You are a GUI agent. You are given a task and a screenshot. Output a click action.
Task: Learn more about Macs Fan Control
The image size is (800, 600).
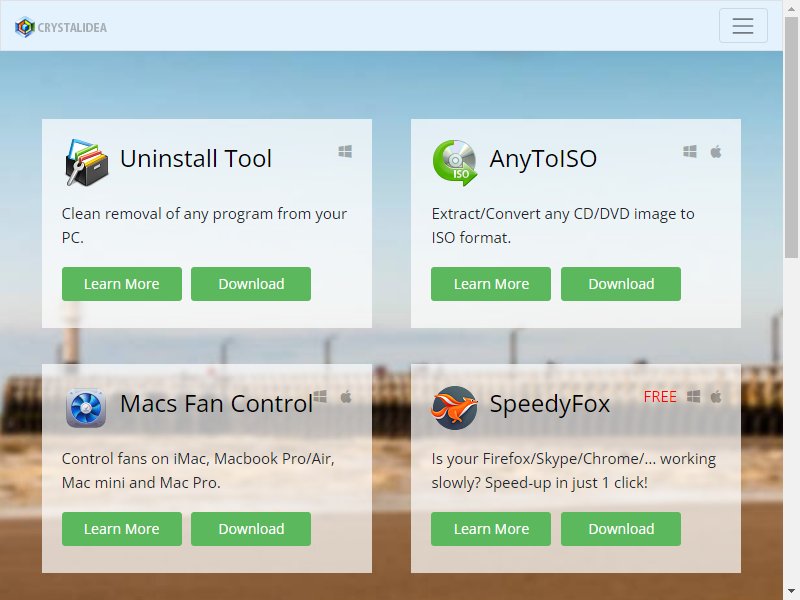click(122, 529)
